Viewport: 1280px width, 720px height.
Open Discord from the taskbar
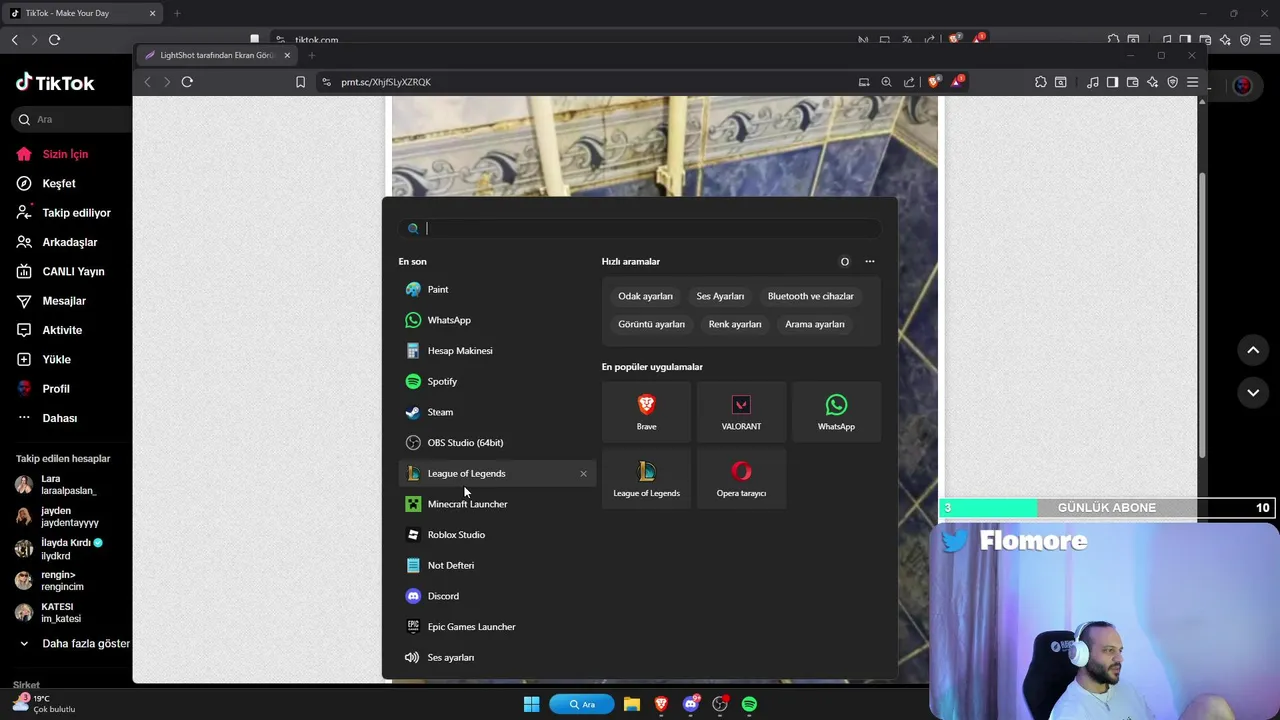point(691,704)
